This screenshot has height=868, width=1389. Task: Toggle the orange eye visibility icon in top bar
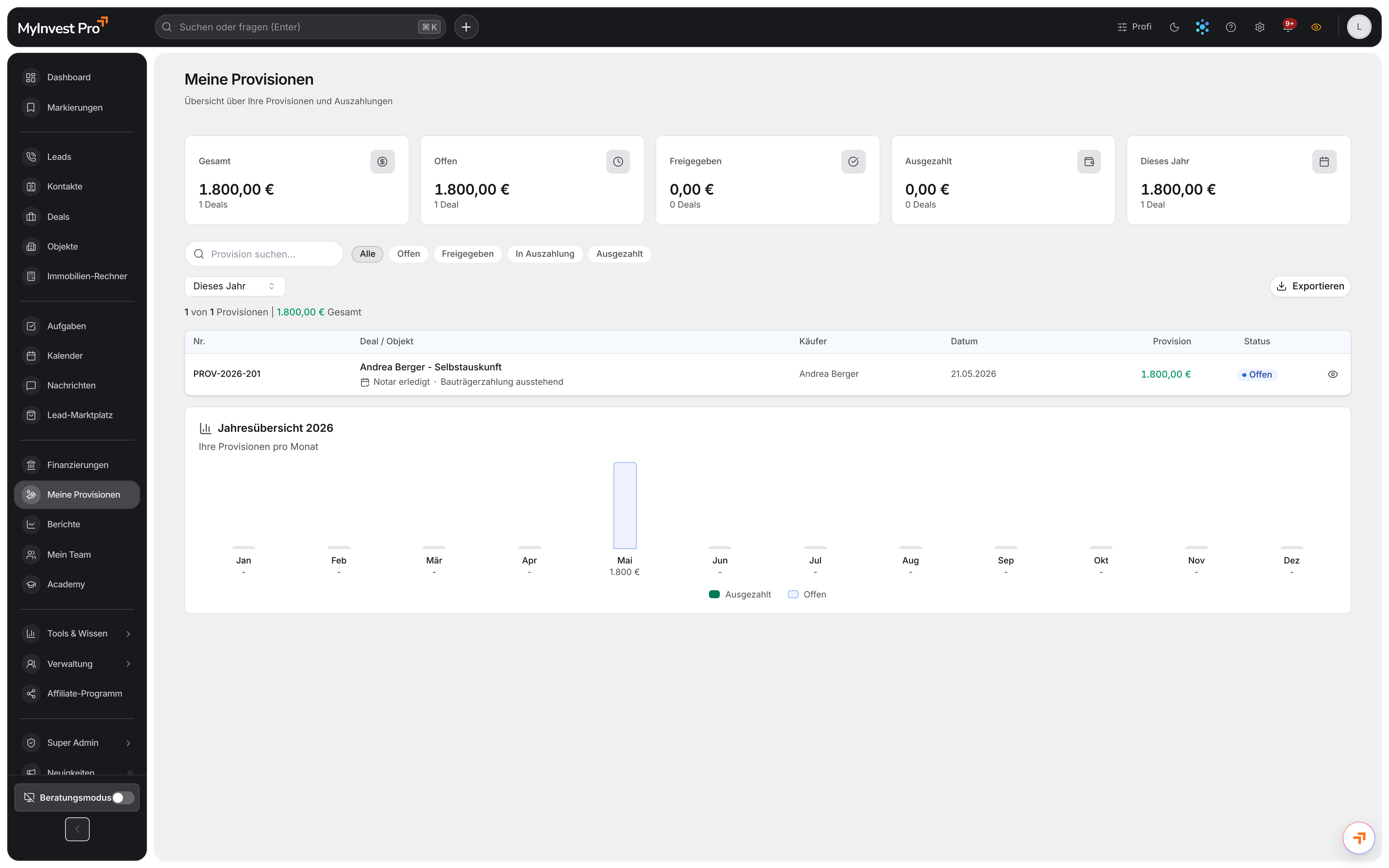pos(1316,27)
